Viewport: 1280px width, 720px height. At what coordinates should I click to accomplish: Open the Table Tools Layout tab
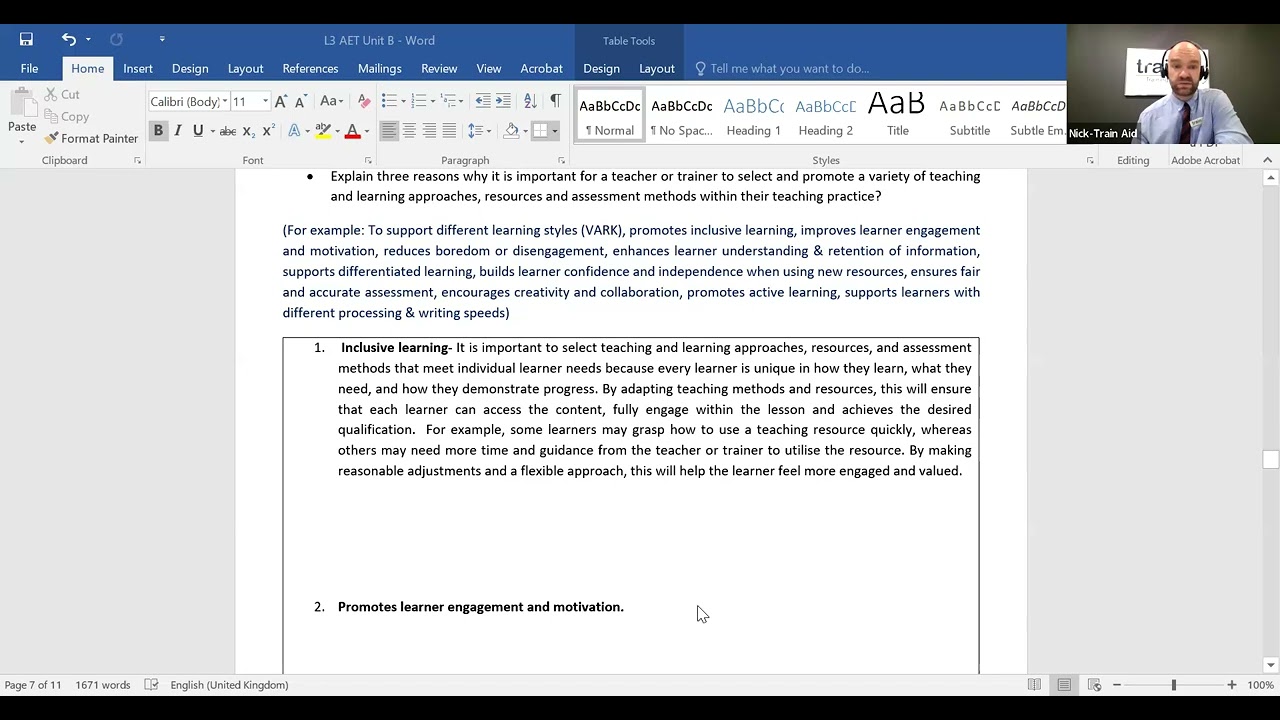(656, 68)
